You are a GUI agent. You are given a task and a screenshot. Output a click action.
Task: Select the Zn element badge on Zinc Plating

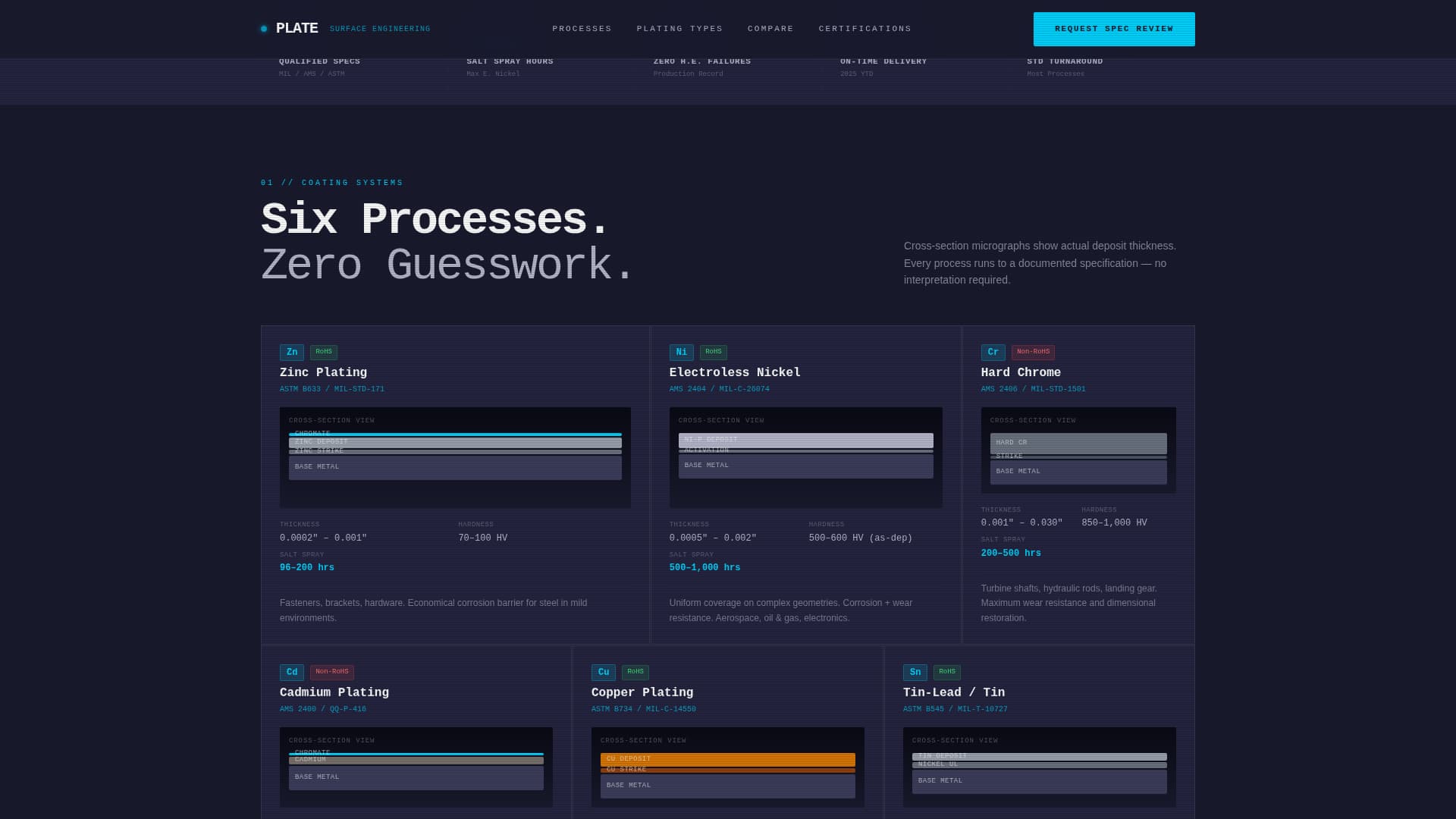[x=292, y=352]
